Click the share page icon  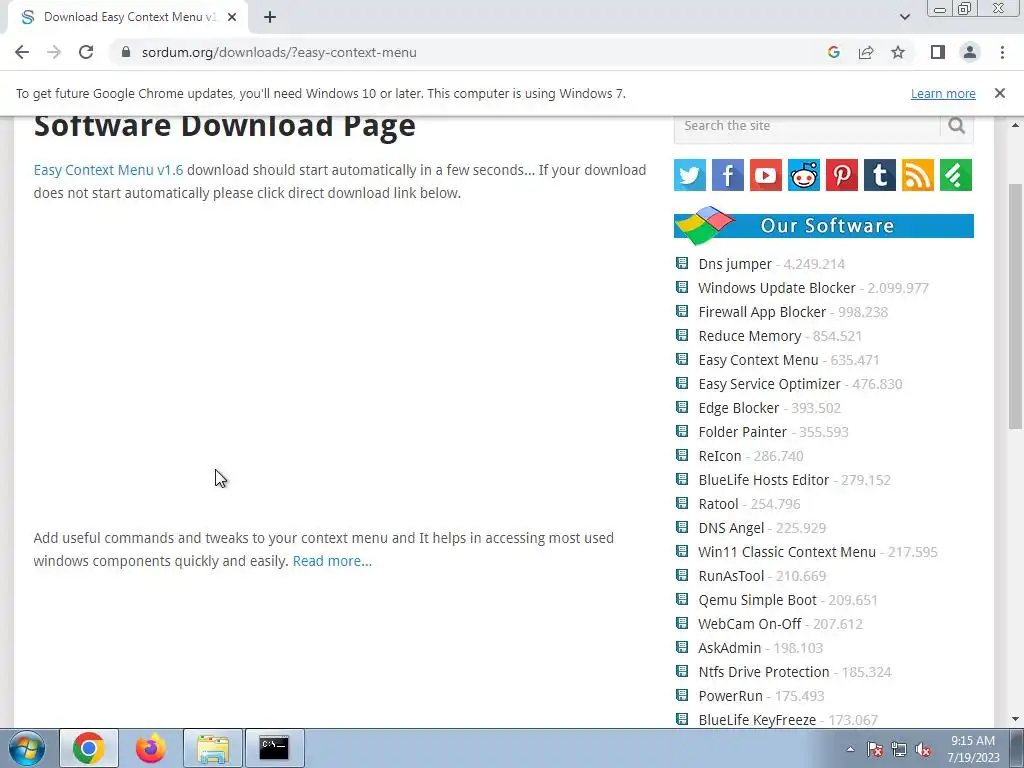click(866, 52)
